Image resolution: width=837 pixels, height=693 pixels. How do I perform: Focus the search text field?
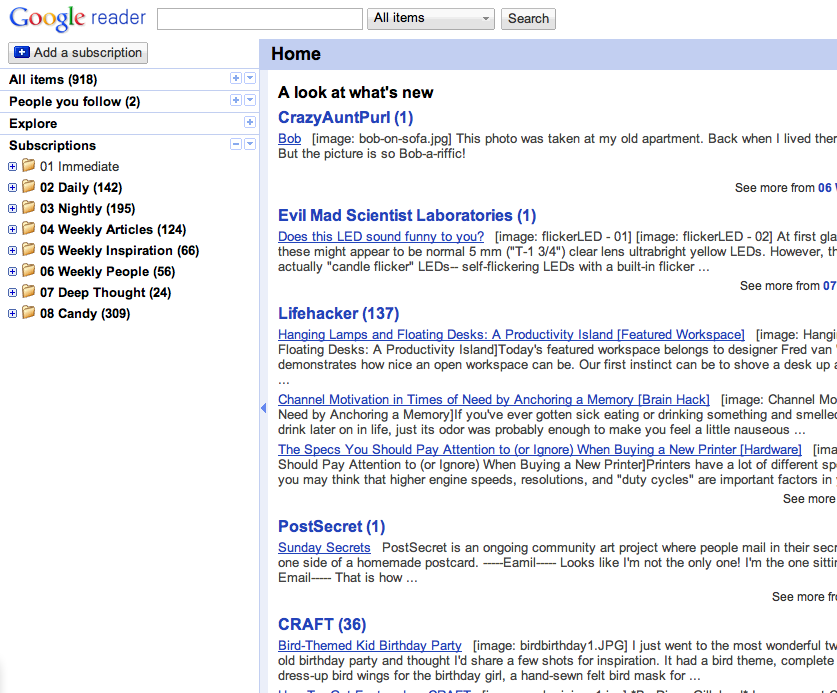260,19
